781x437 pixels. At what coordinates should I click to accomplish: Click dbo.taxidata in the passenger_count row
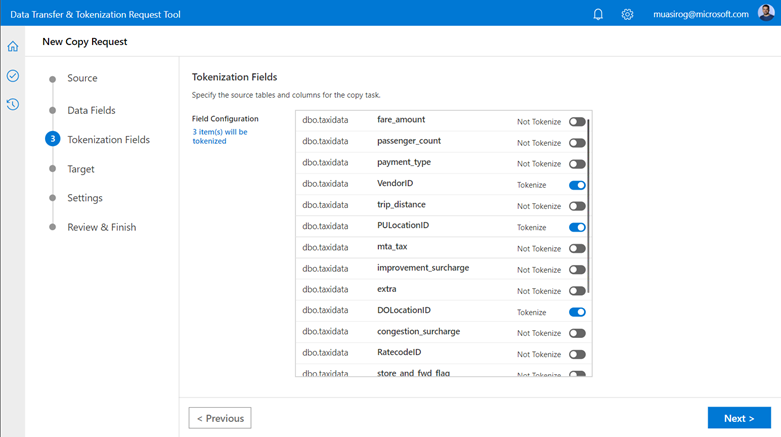point(325,141)
